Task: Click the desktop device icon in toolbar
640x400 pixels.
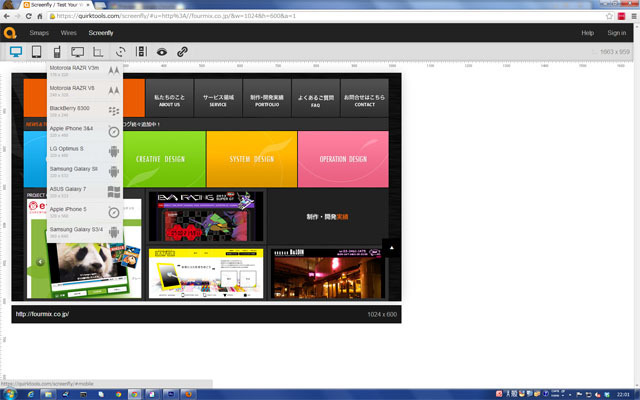Action: (x=16, y=52)
